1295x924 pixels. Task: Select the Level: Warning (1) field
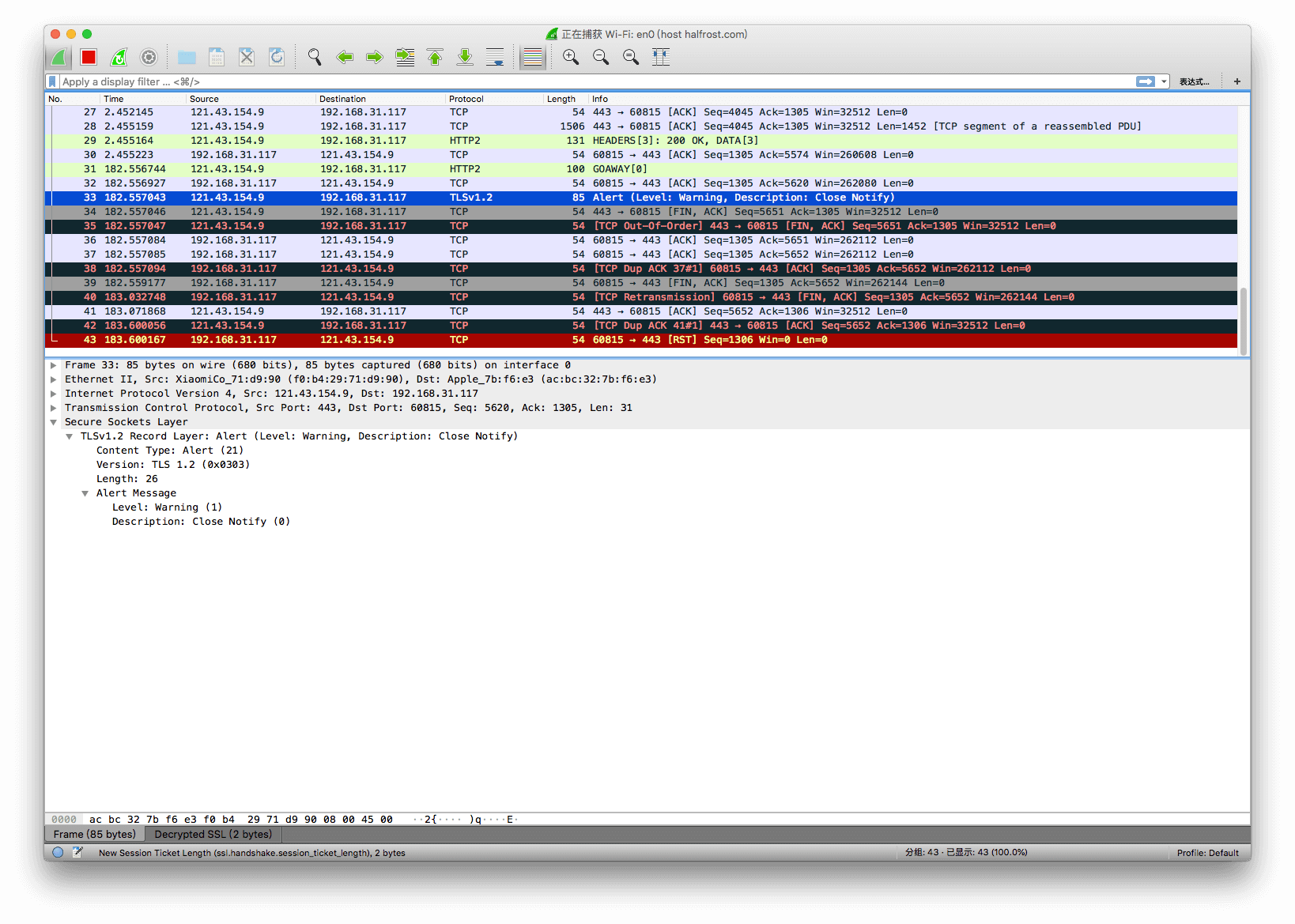pos(167,507)
